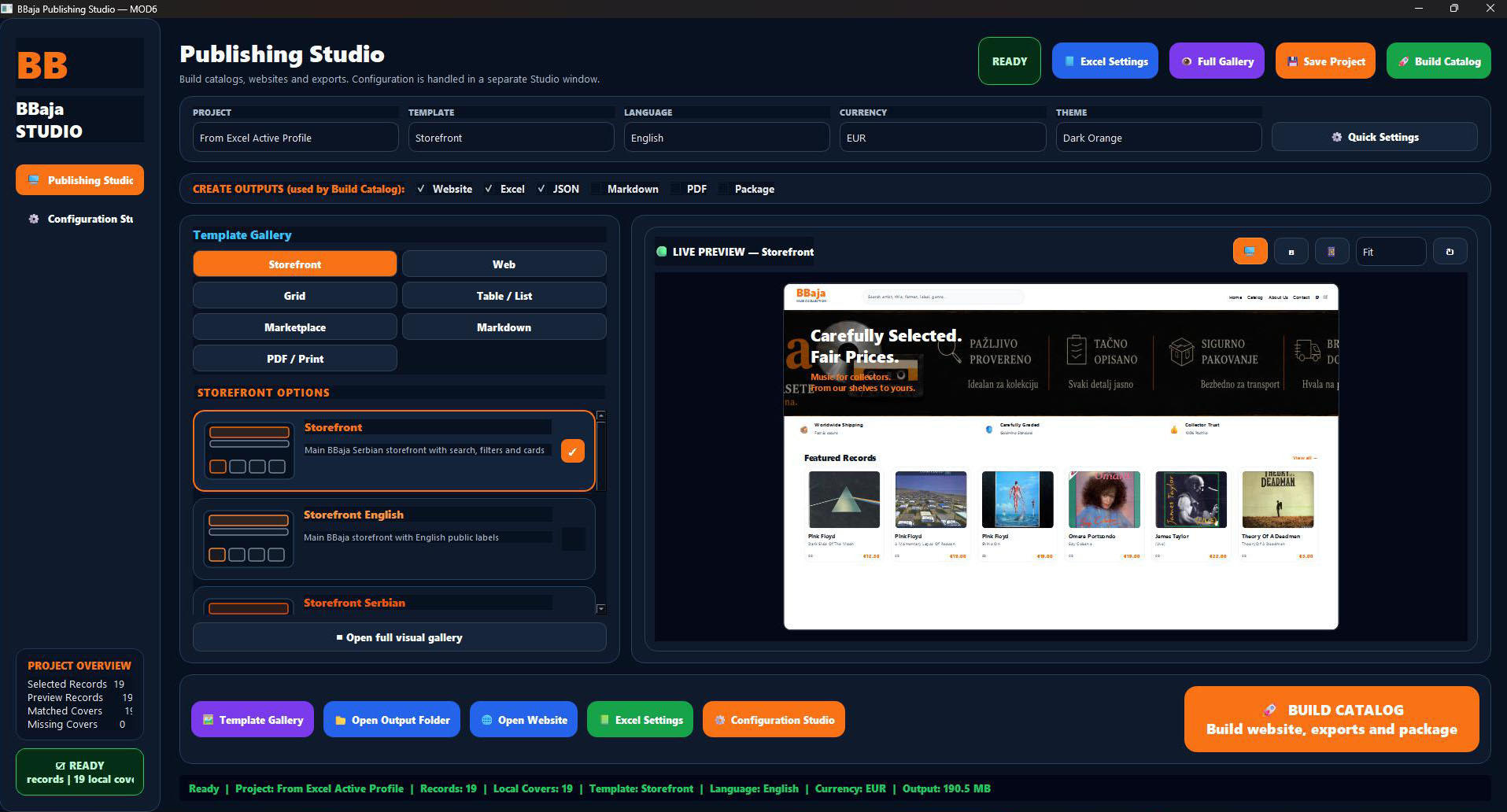Click the bottom Configuration Studio button
The height and width of the screenshot is (812, 1507).
[774, 719]
